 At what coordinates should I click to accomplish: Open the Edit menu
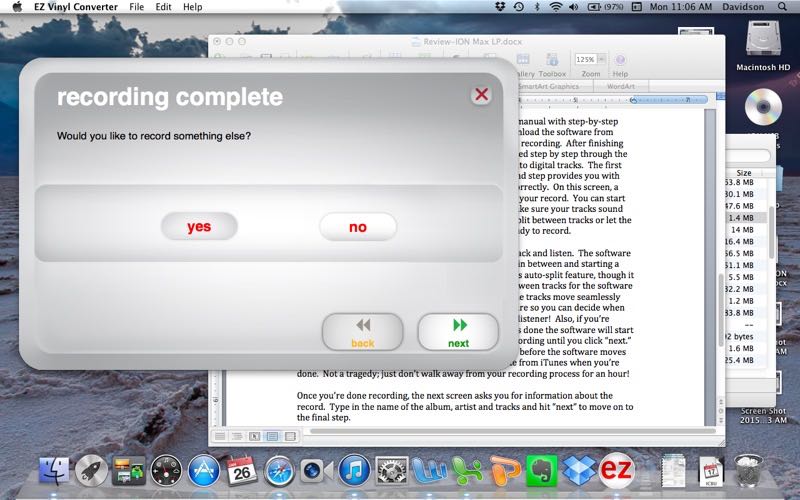(x=164, y=7)
